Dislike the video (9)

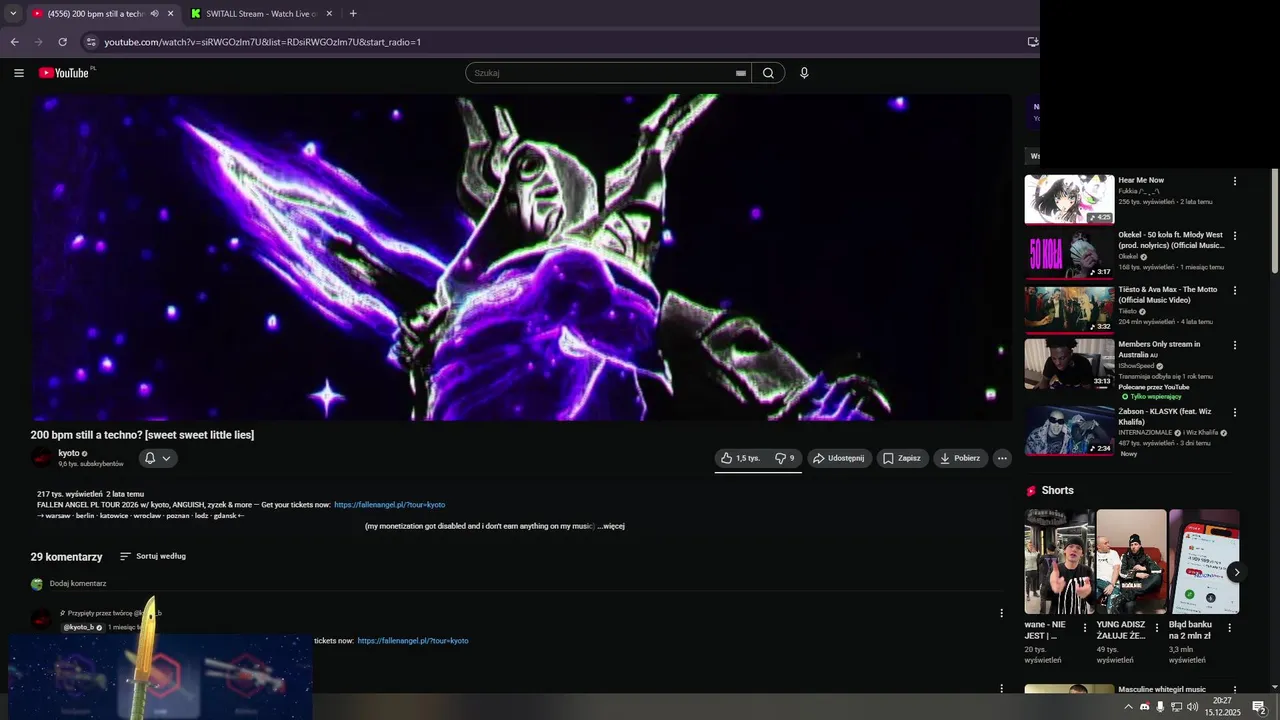pyautogui.click(x=785, y=458)
